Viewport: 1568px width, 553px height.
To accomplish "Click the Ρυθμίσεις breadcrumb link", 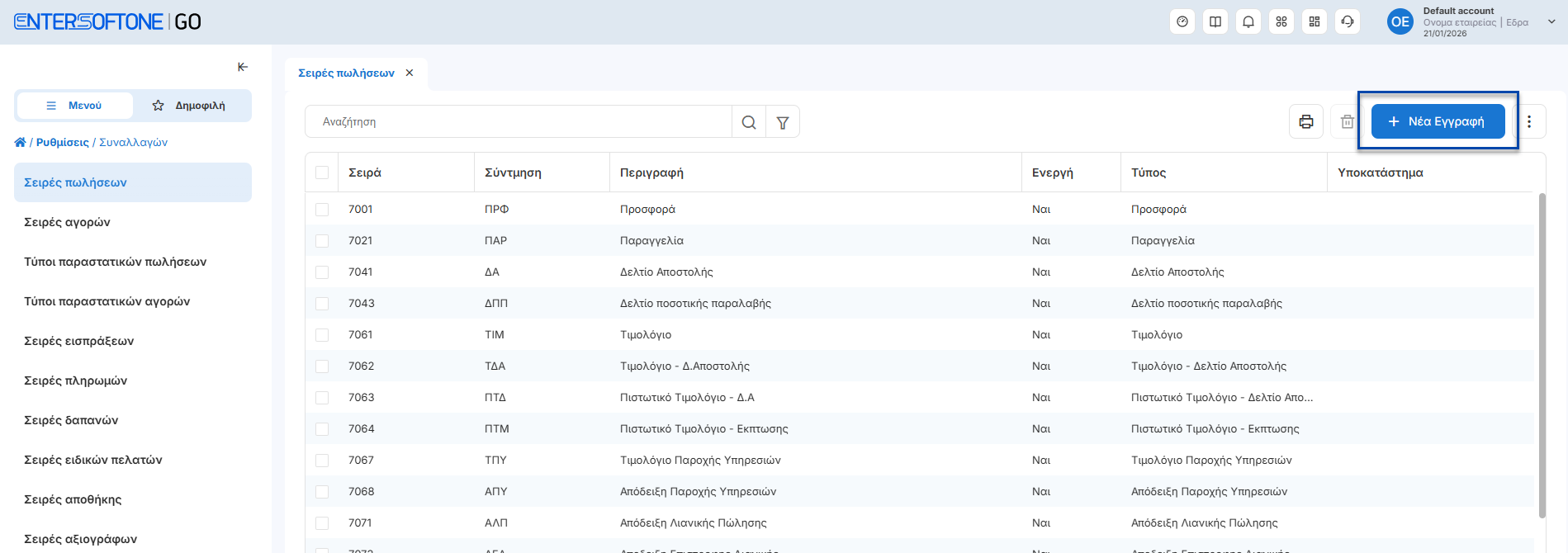I will (x=62, y=142).
